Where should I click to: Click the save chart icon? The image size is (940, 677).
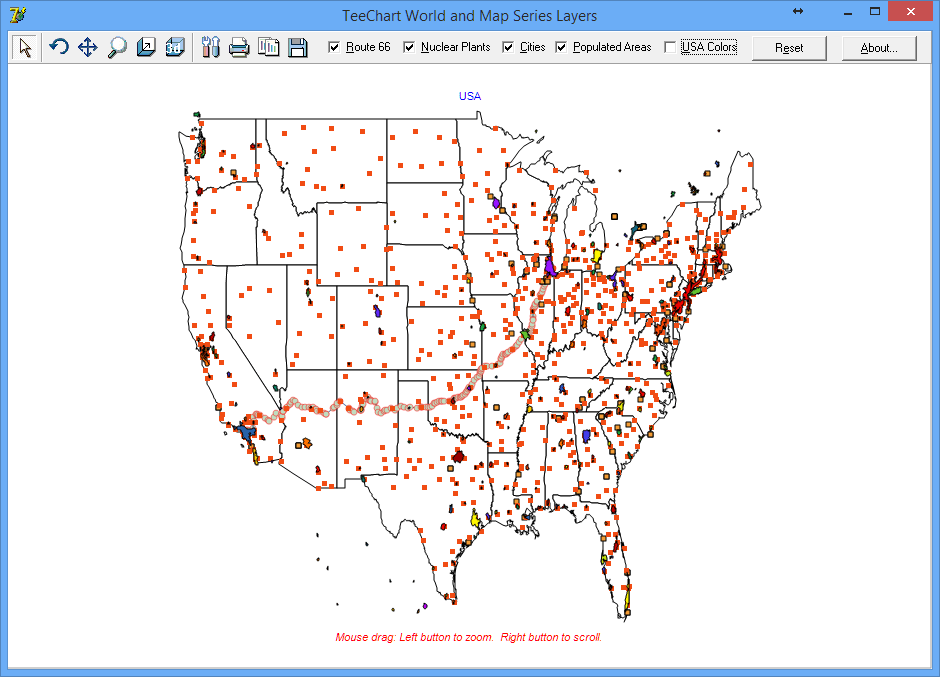(297, 46)
